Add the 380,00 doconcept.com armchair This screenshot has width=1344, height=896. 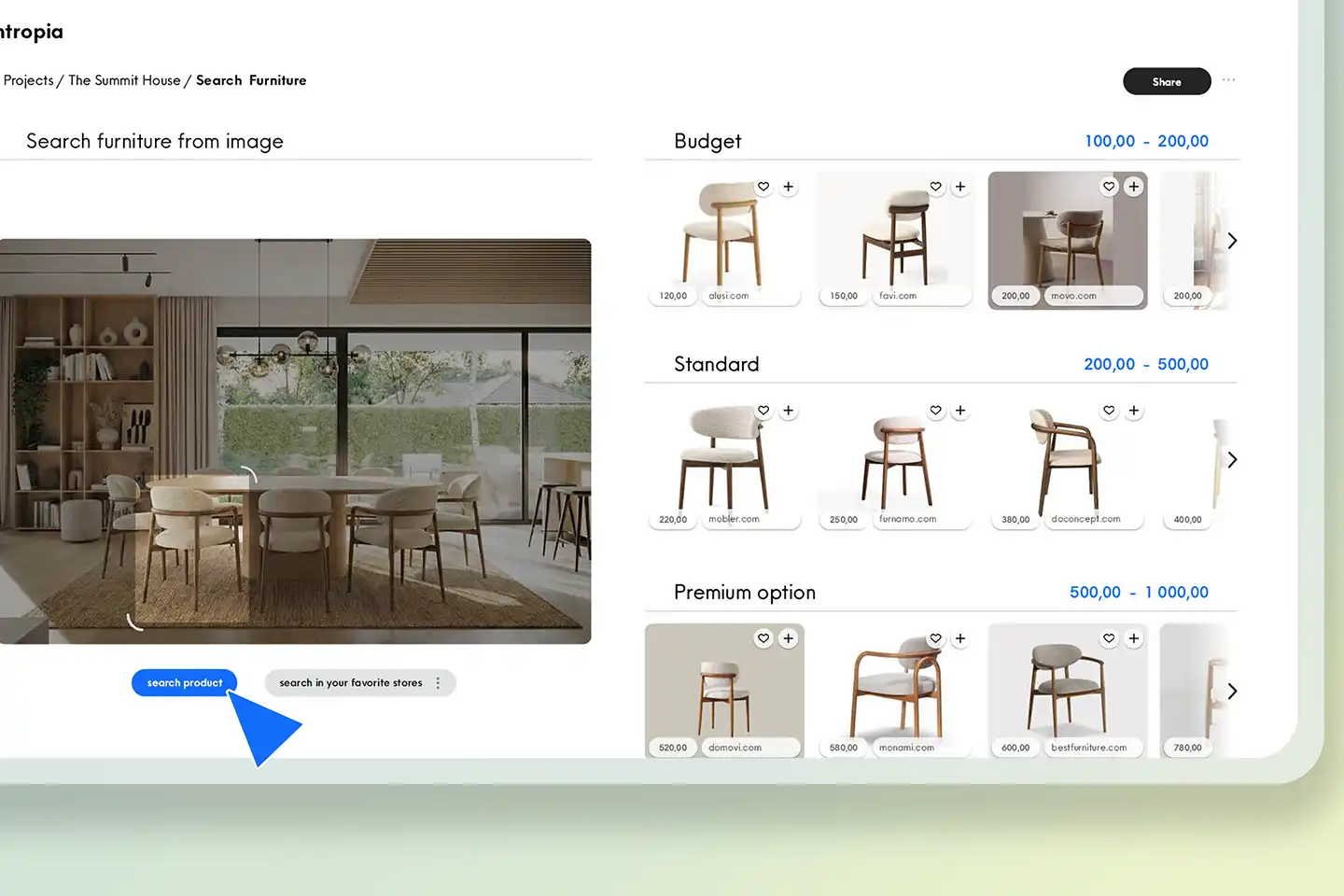1133,411
